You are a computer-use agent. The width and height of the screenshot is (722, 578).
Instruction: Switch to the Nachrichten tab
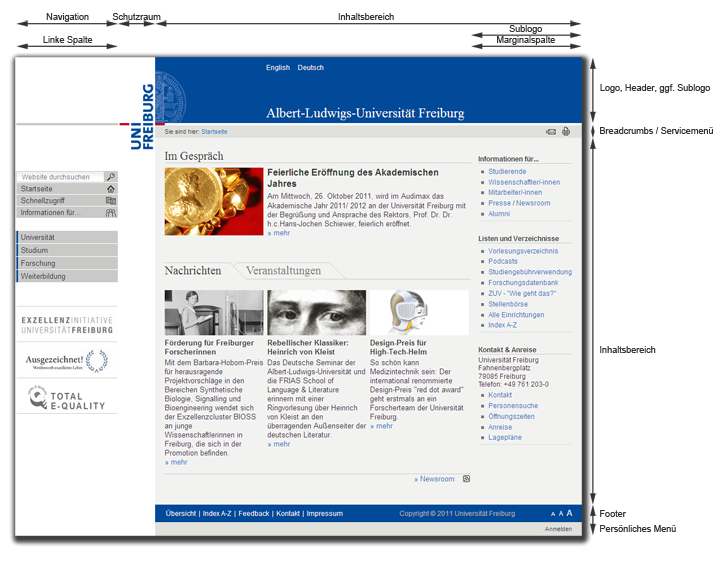[x=193, y=270]
